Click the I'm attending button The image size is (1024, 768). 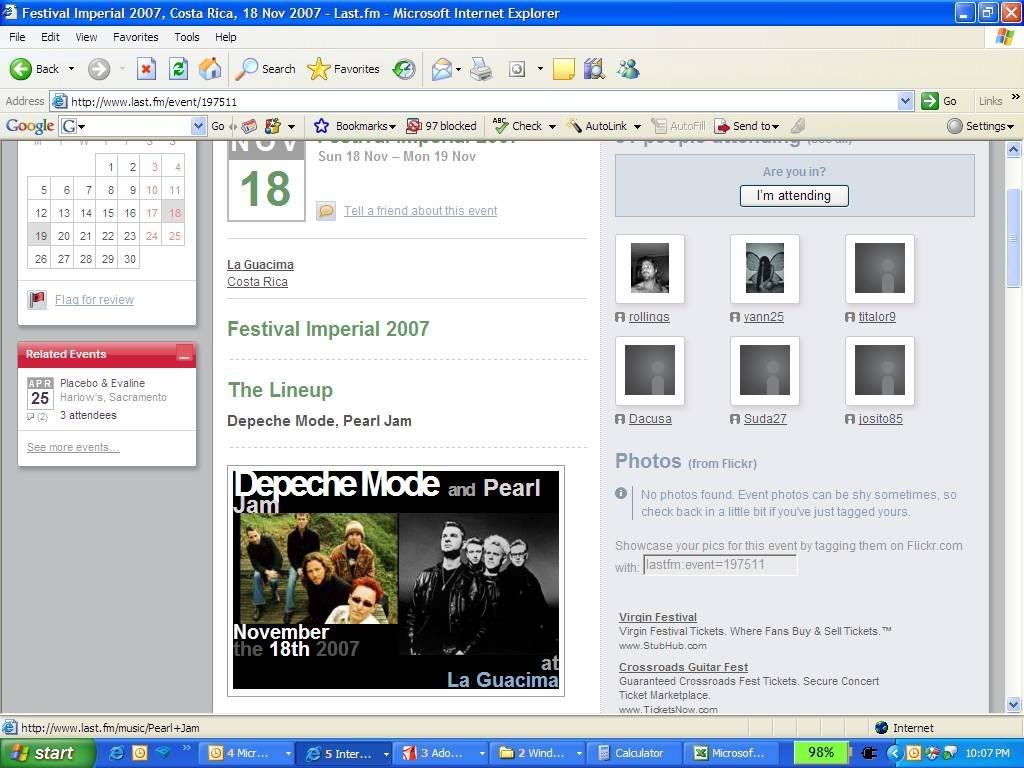pos(794,195)
